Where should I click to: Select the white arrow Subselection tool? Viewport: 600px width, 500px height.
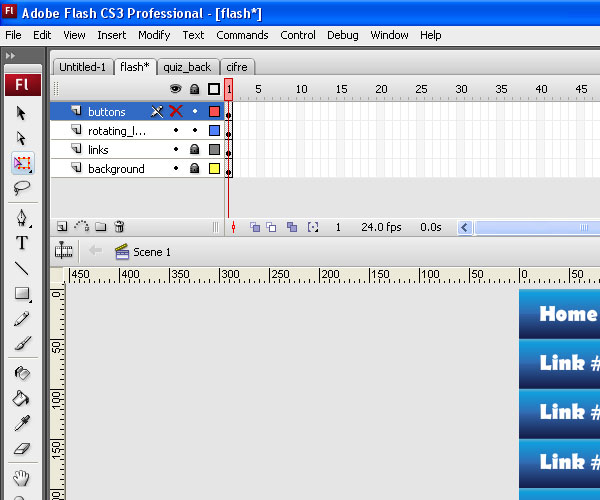coord(21,138)
